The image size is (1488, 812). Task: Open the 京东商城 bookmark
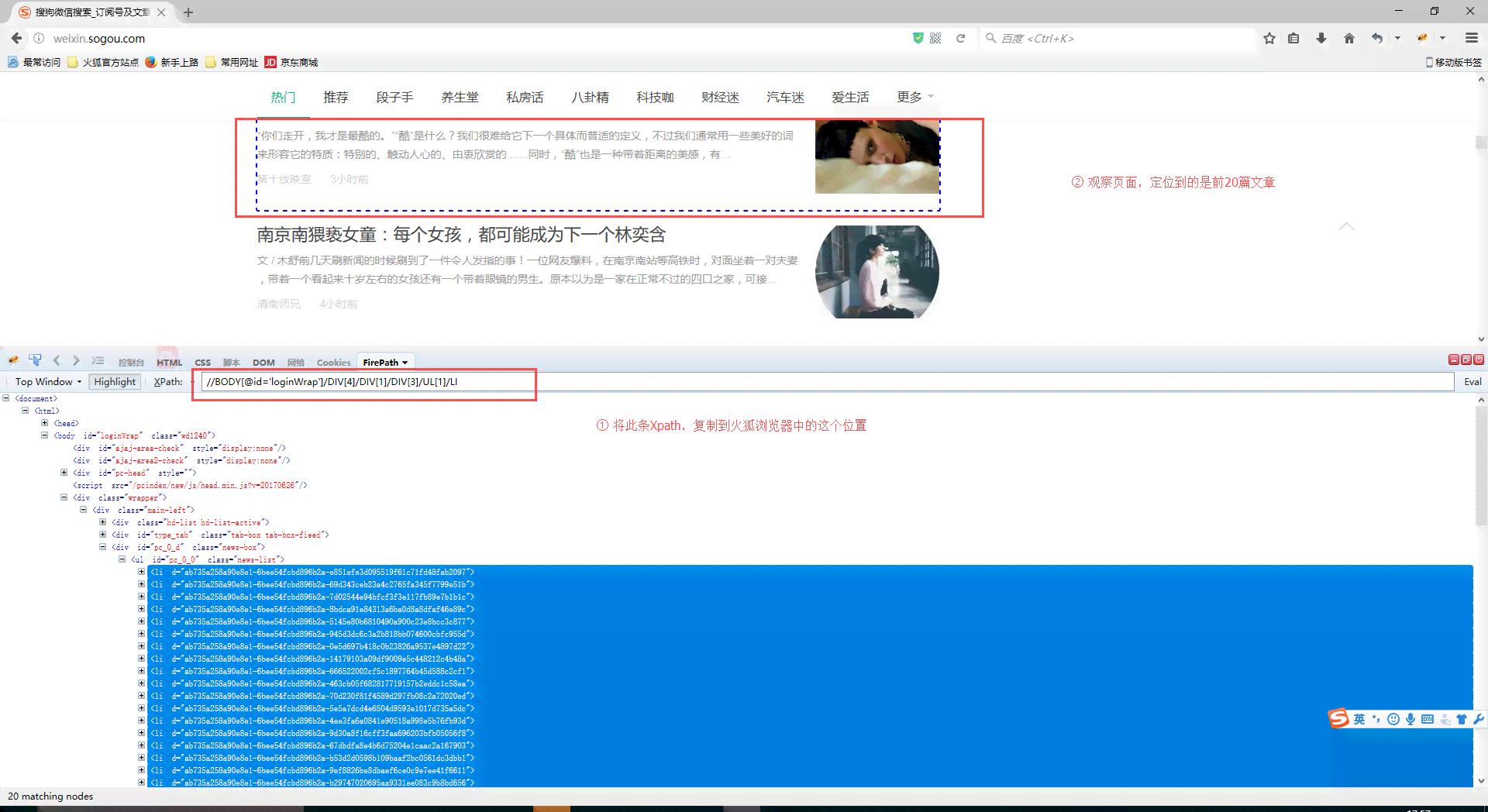(291, 62)
